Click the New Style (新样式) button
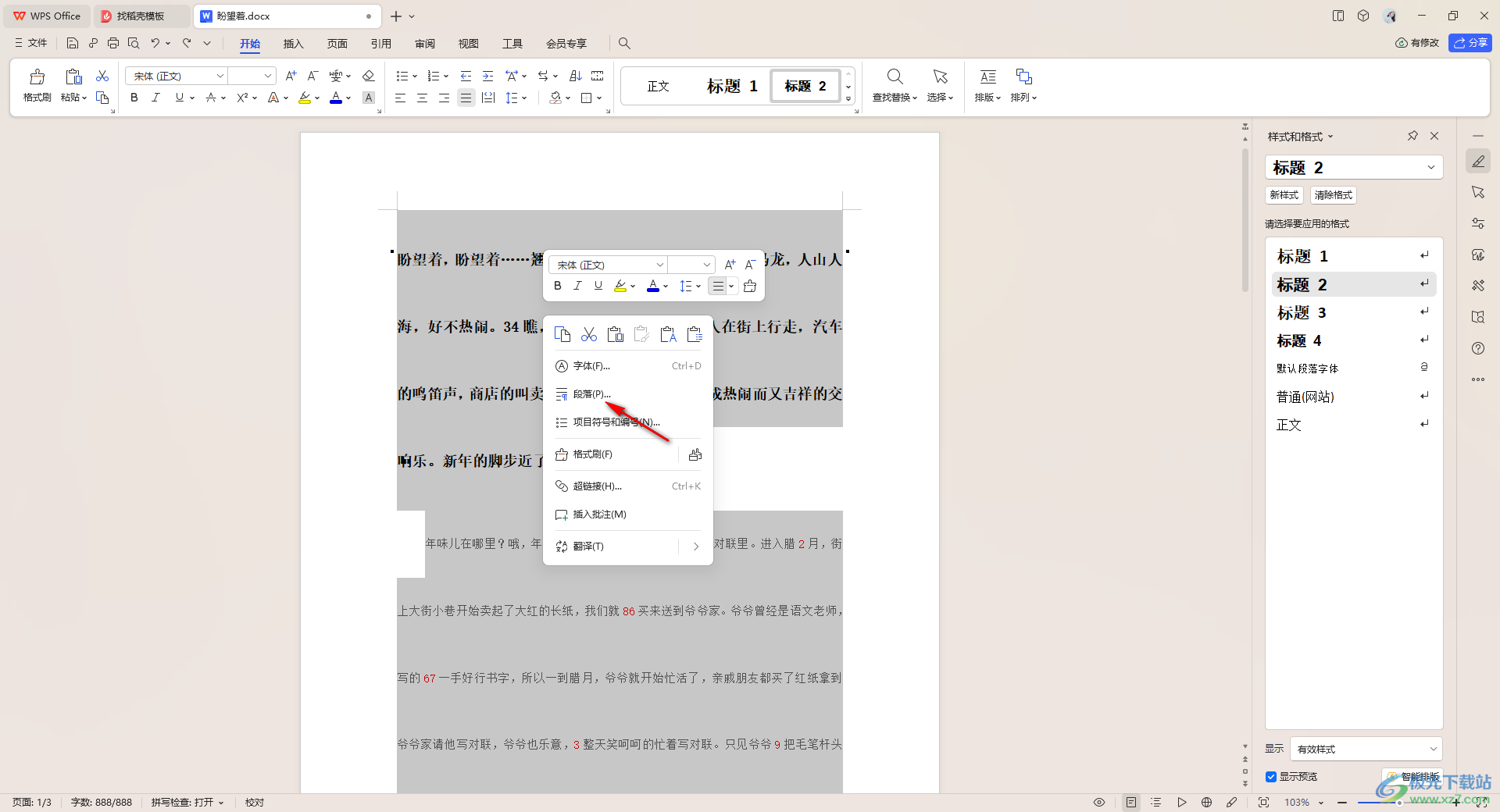The height and width of the screenshot is (812, 1500). pyautogui.click(x=1284, y=195)
